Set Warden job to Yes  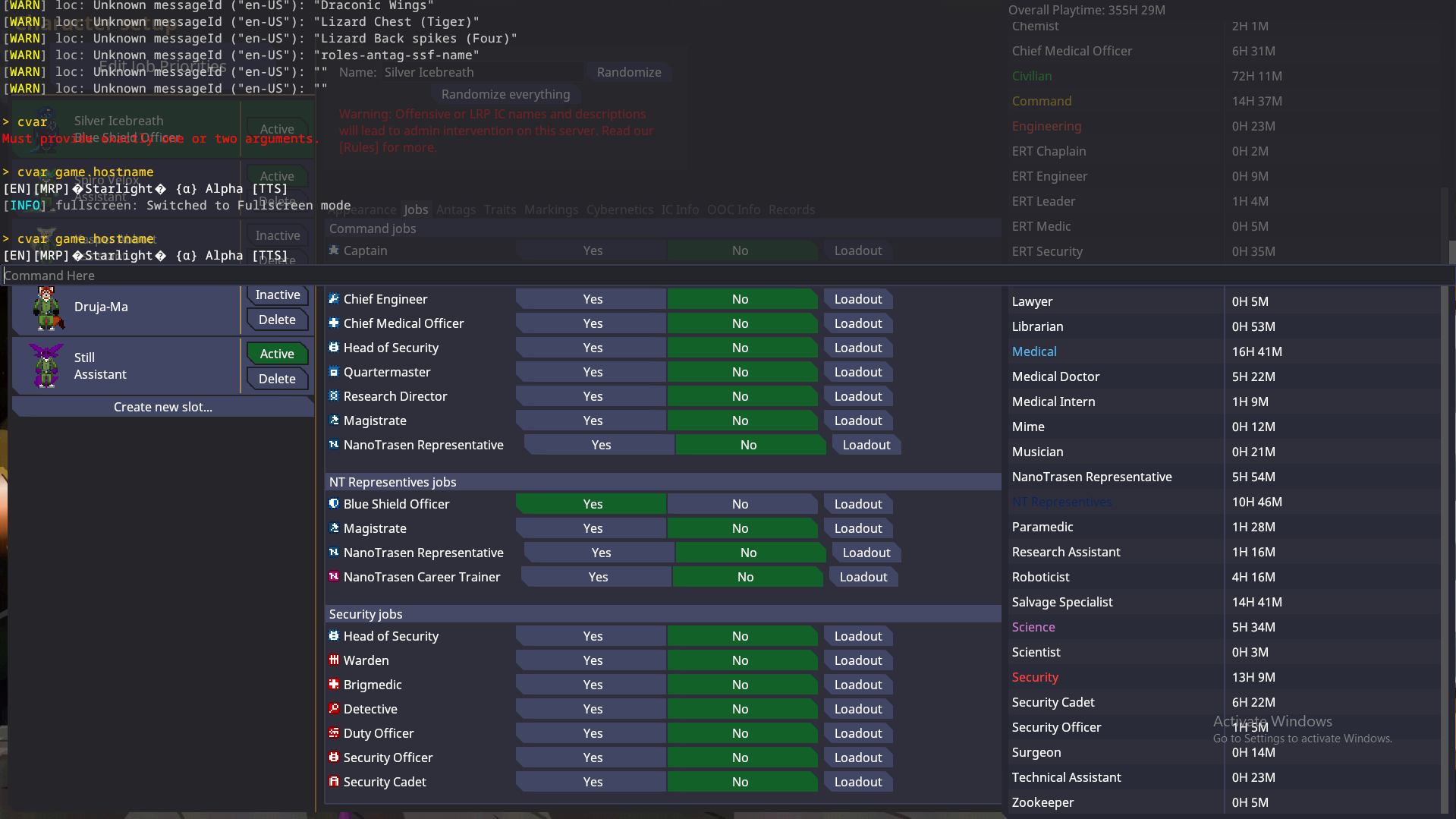pos(592,660)
